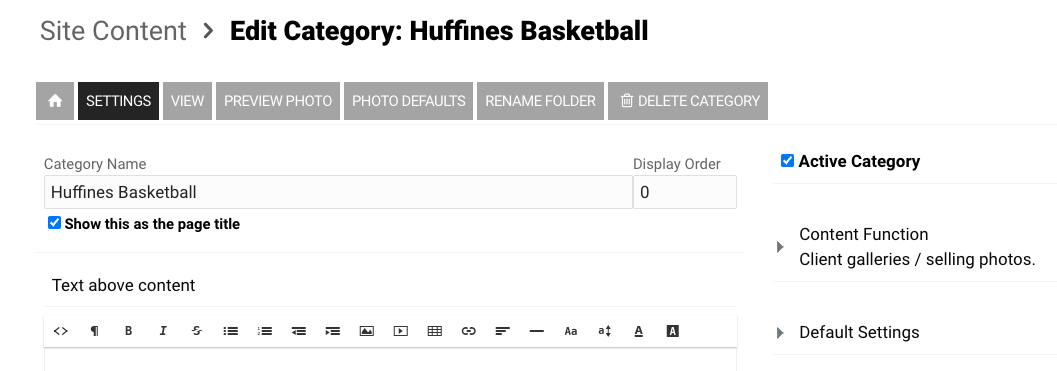
Task: Open the paragraph format dropdown
Action: (x=94, y=331)
